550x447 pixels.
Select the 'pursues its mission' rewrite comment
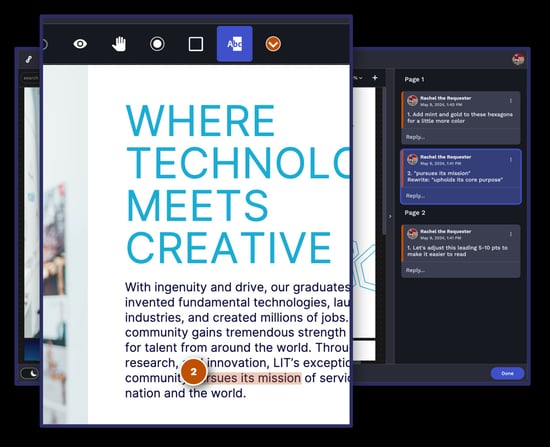pyautogui.click(x=461, y=176)
